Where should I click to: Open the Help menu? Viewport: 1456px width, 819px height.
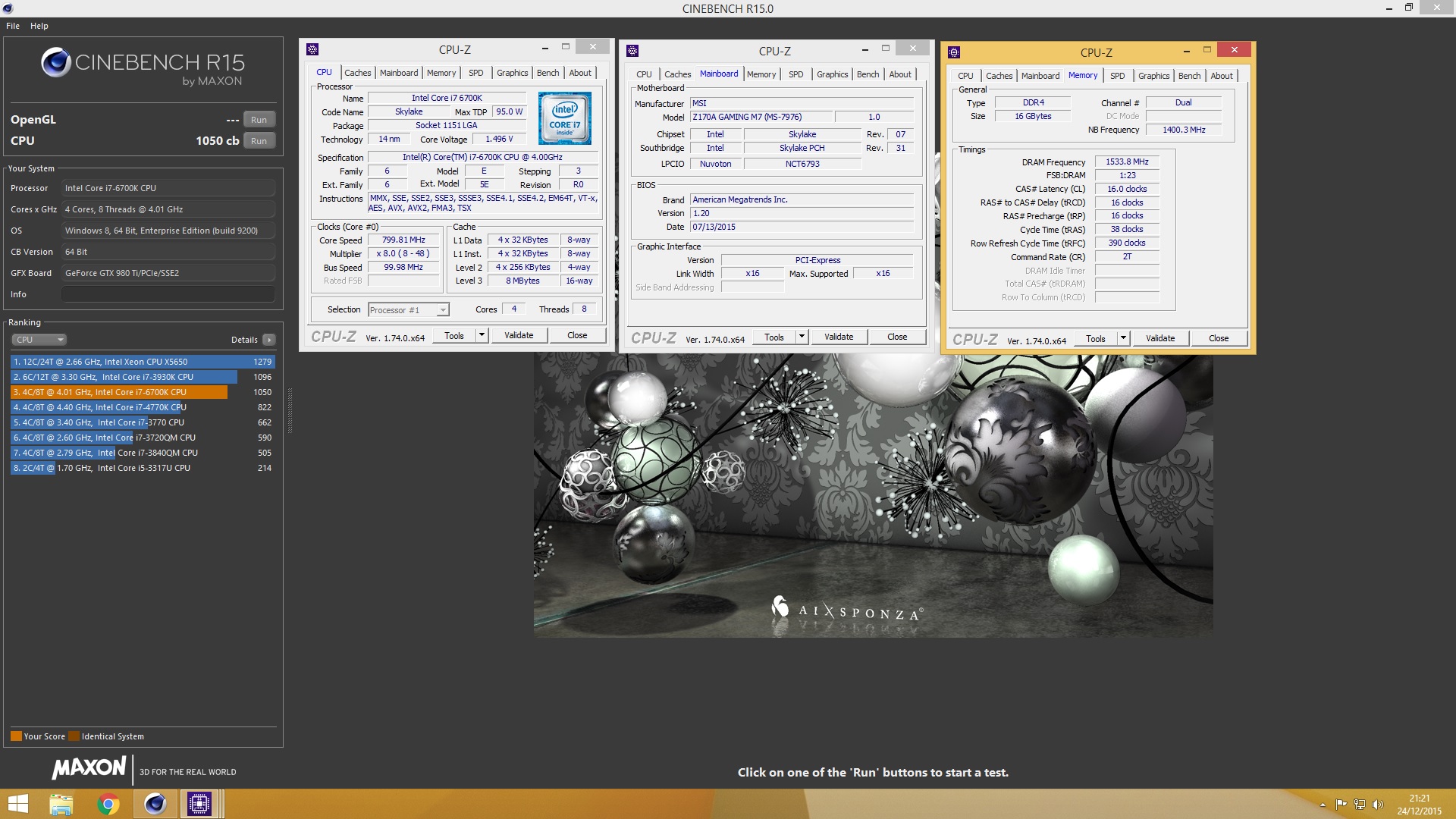point(39,26)
